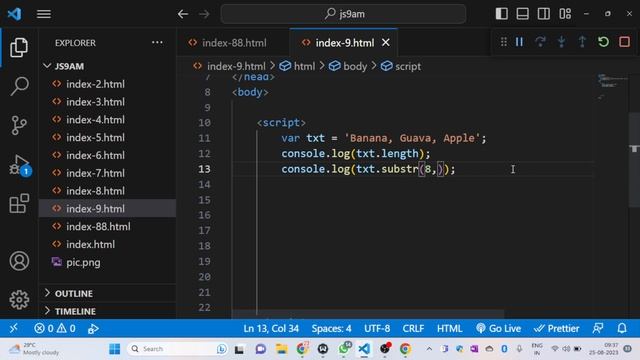Stop the debug session
The image size is (640, 360).
624,42
